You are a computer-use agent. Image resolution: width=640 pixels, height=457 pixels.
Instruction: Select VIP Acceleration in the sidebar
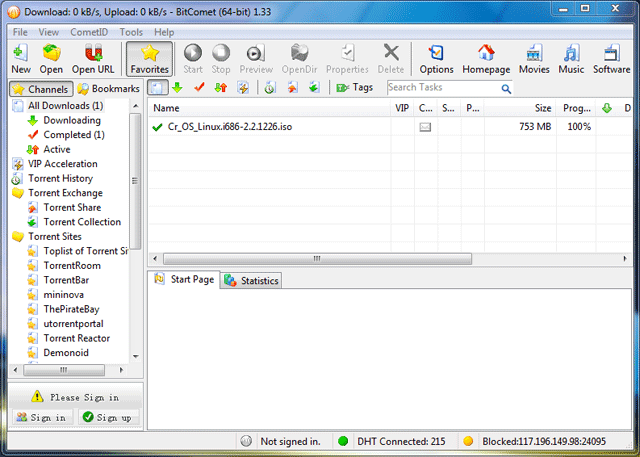point(62,164)
